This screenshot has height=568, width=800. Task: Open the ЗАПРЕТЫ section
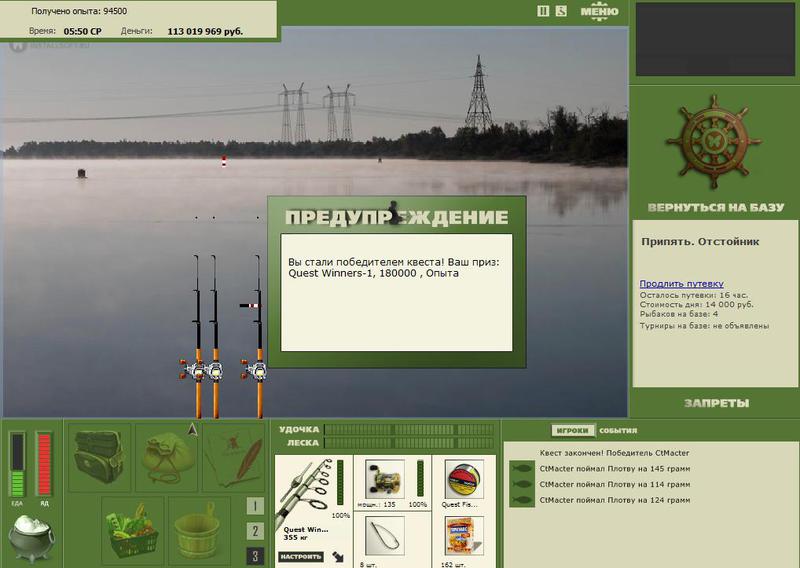point(716,403)
